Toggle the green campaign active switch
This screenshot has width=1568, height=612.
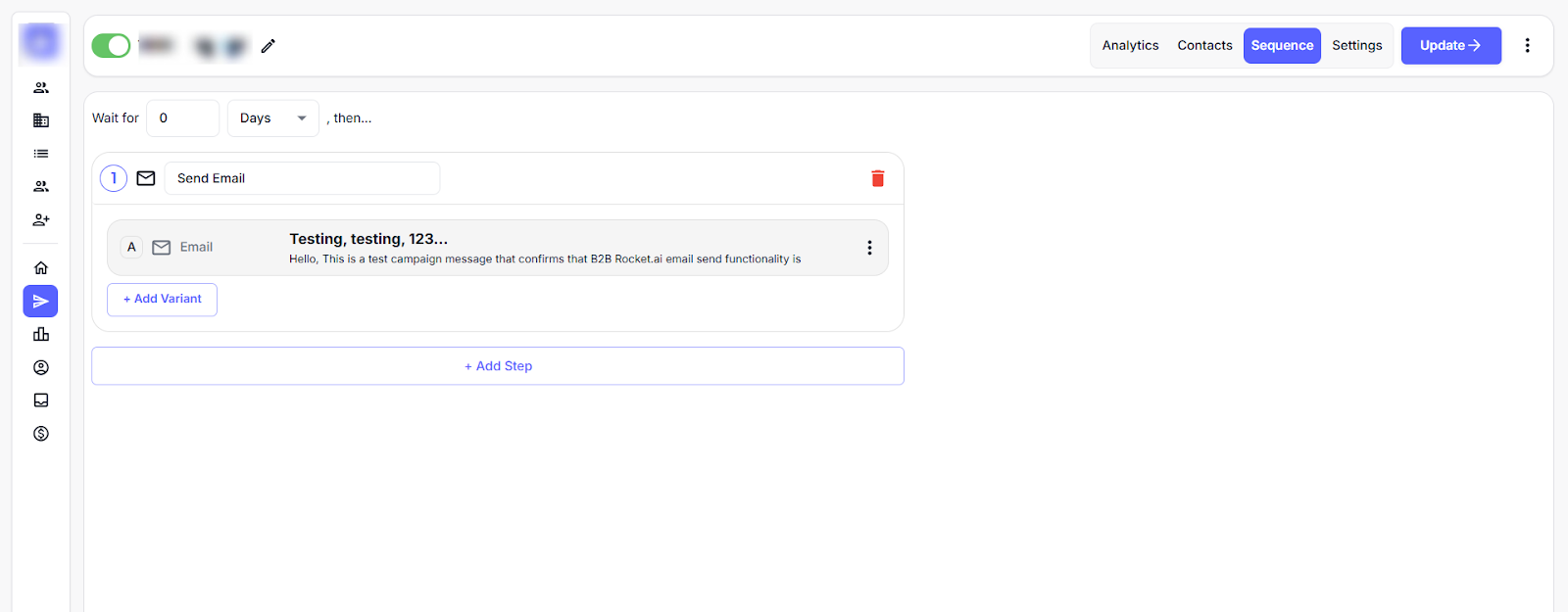111,46
